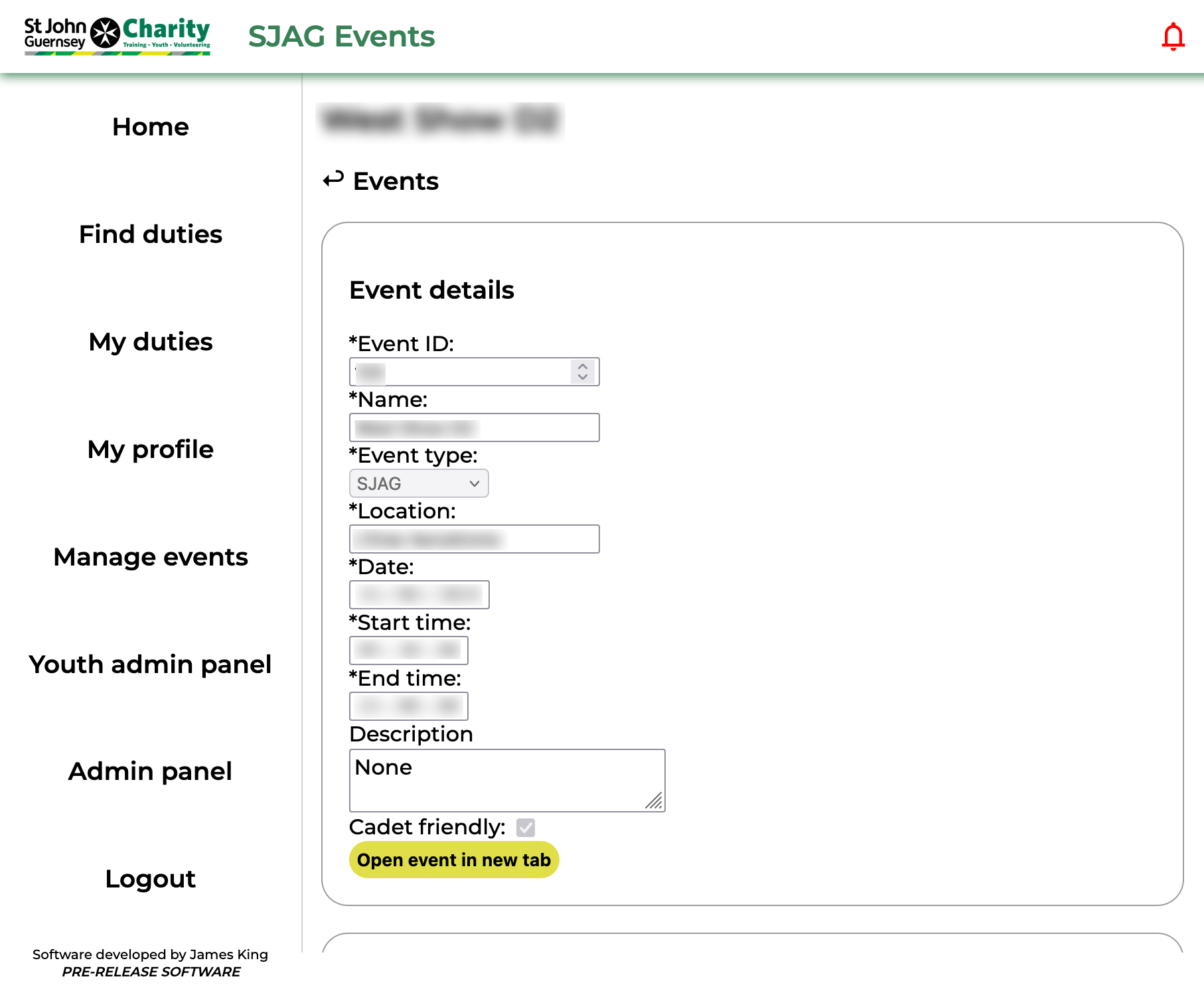Image resolution: width=1204 pixels, height=993 pixels.
Task: Open the Youth admin panel
Action: 151,664
